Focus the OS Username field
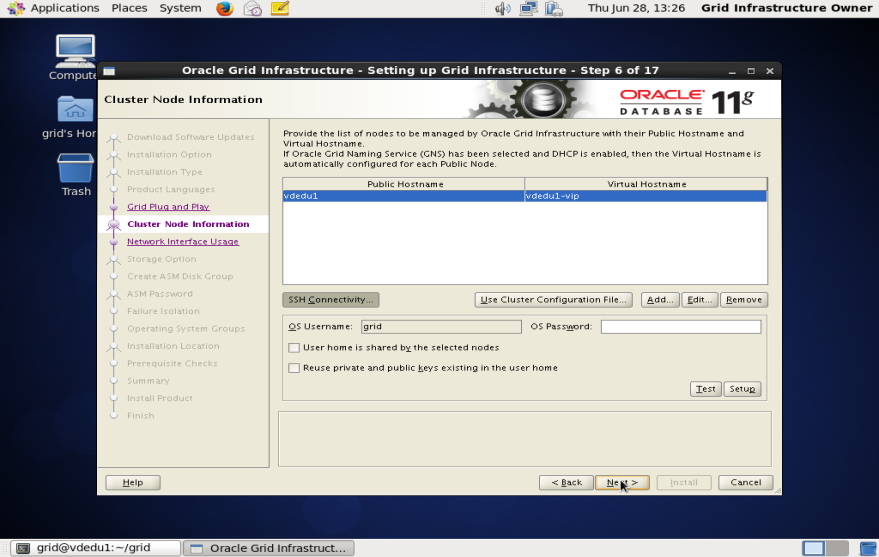Viewport: 879px width, 557px height. 441,327
